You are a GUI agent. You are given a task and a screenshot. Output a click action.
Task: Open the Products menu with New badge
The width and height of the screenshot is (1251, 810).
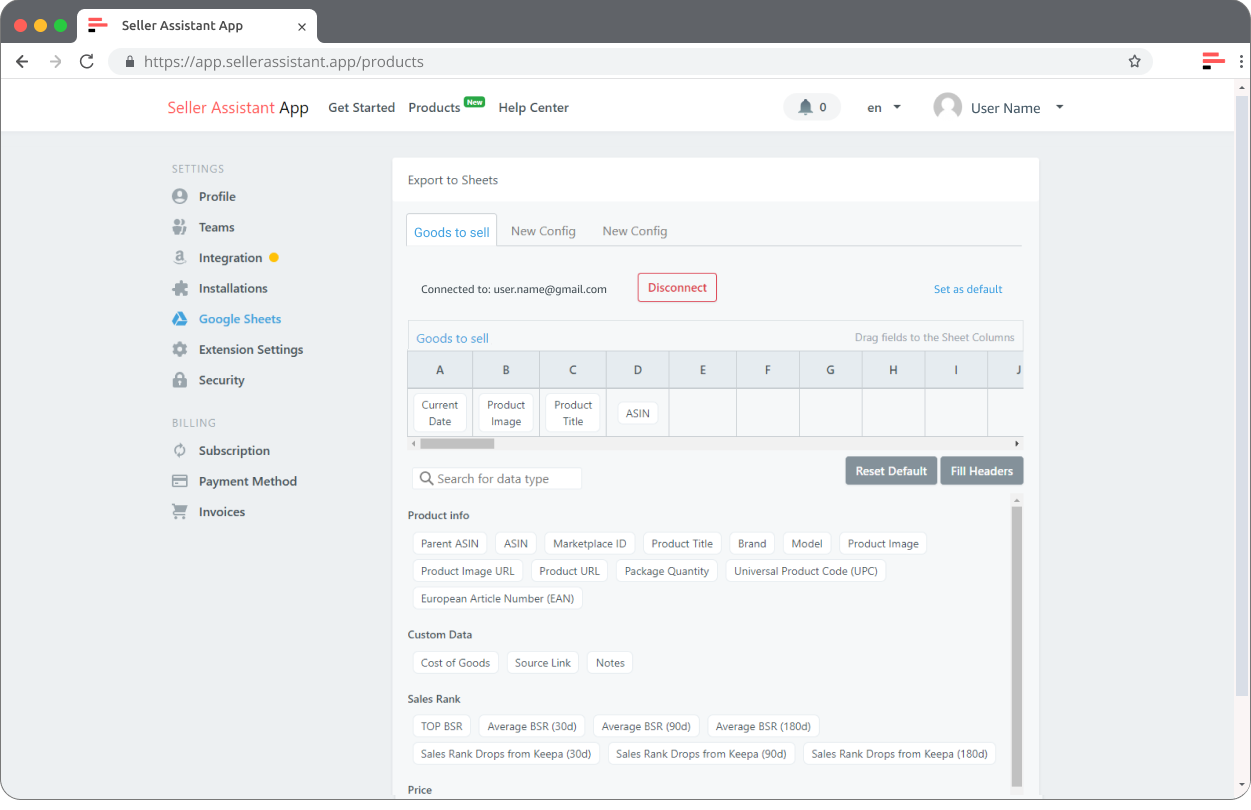[x=434, y=107]
